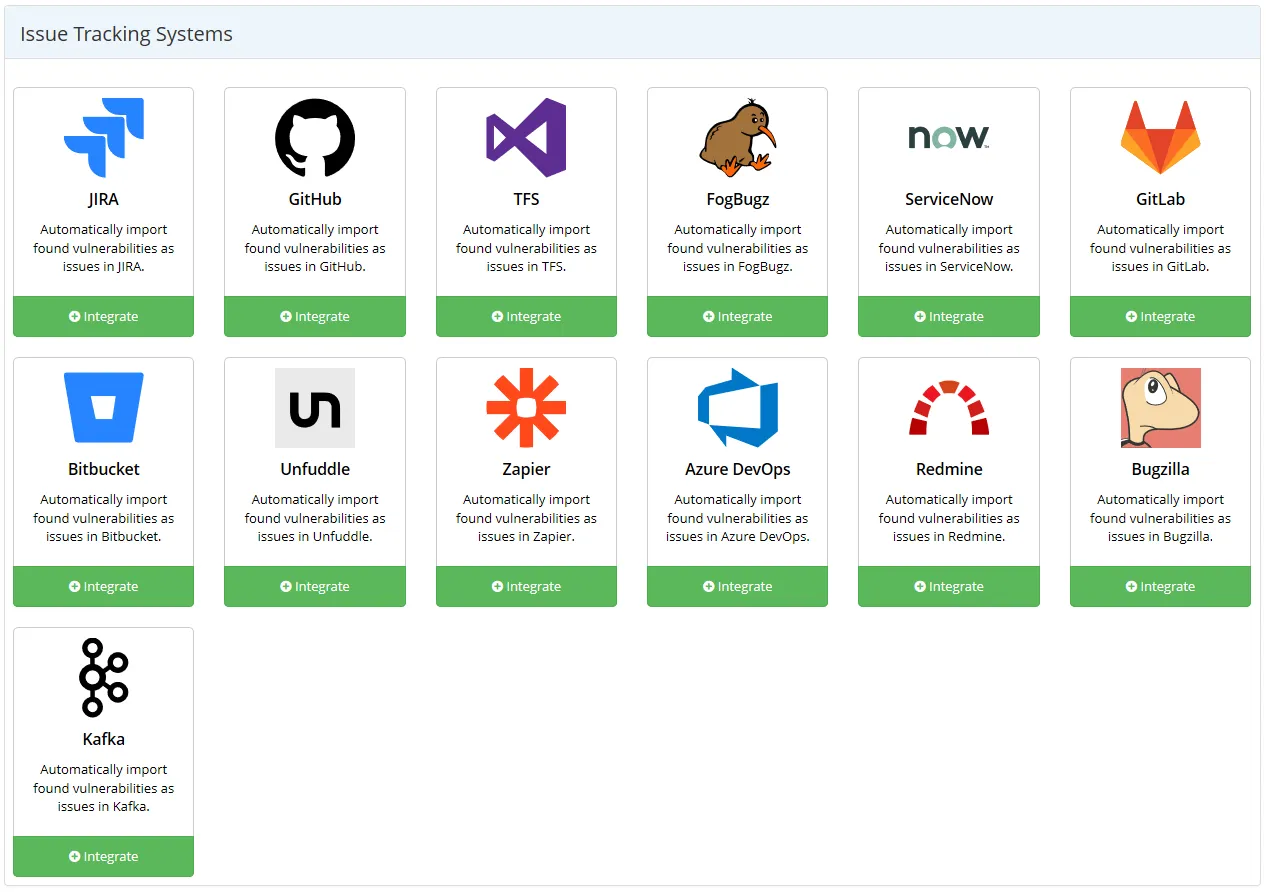Click Integrate on the Kafka card
Screen dimensions: 1266x892
click(103, 856)
